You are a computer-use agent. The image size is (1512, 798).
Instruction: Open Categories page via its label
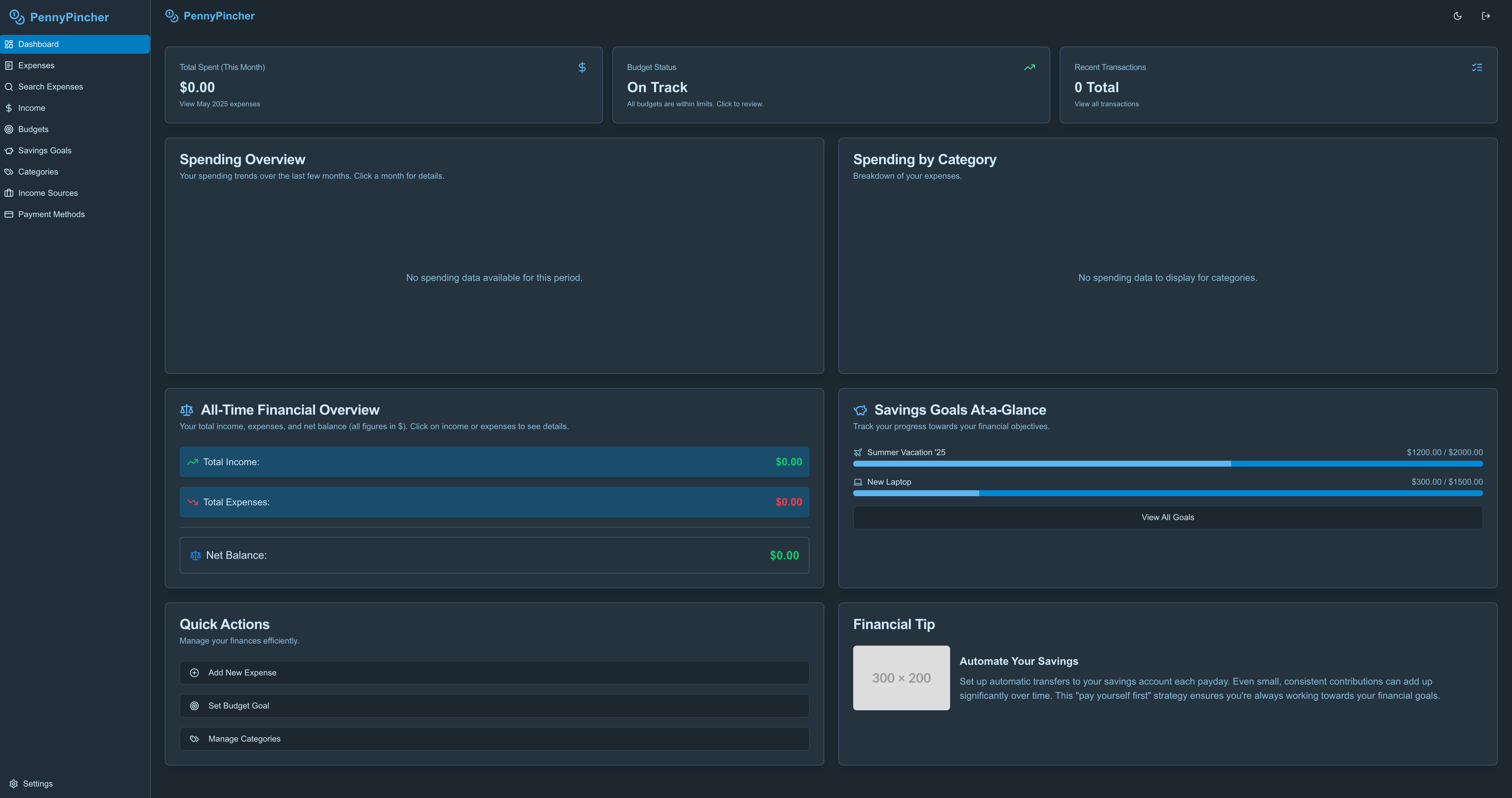point(38,172)
